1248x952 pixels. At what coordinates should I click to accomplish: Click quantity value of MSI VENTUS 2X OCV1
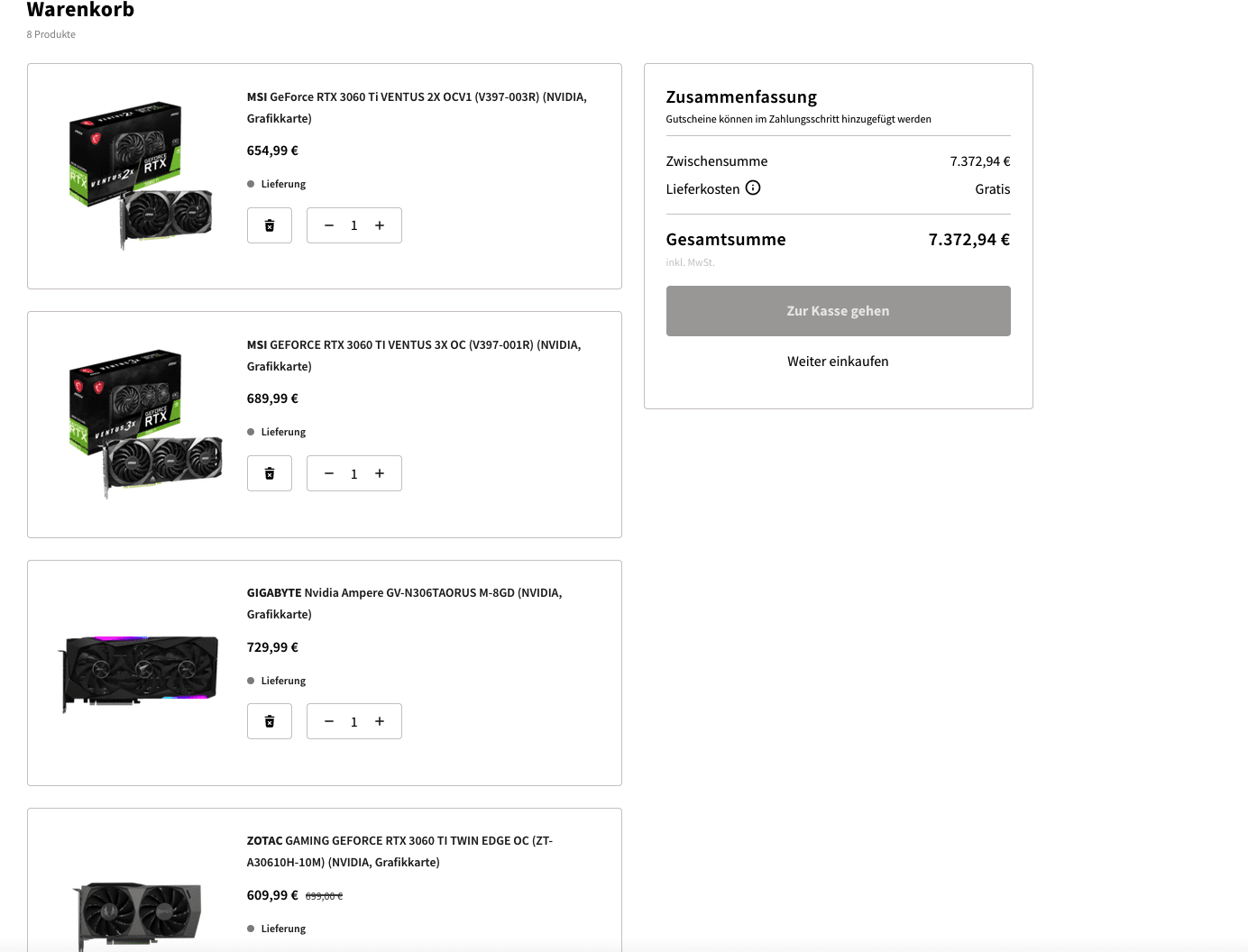[354, 225]
